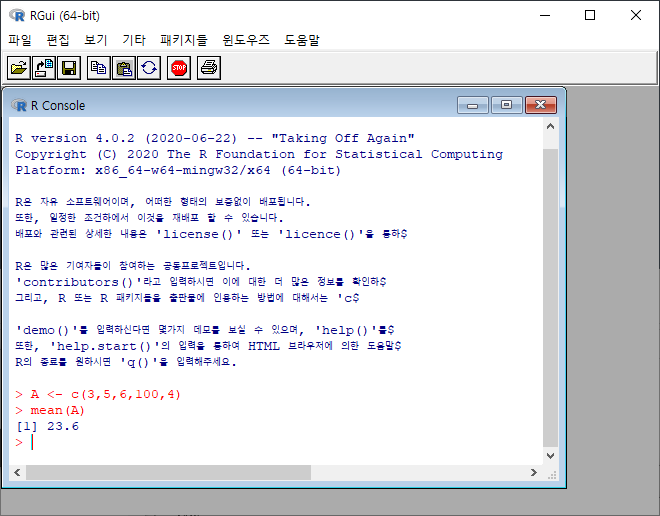This screenshot has height=516, width=660.
Task: Close the R Console child window
Action: [541, 105]
